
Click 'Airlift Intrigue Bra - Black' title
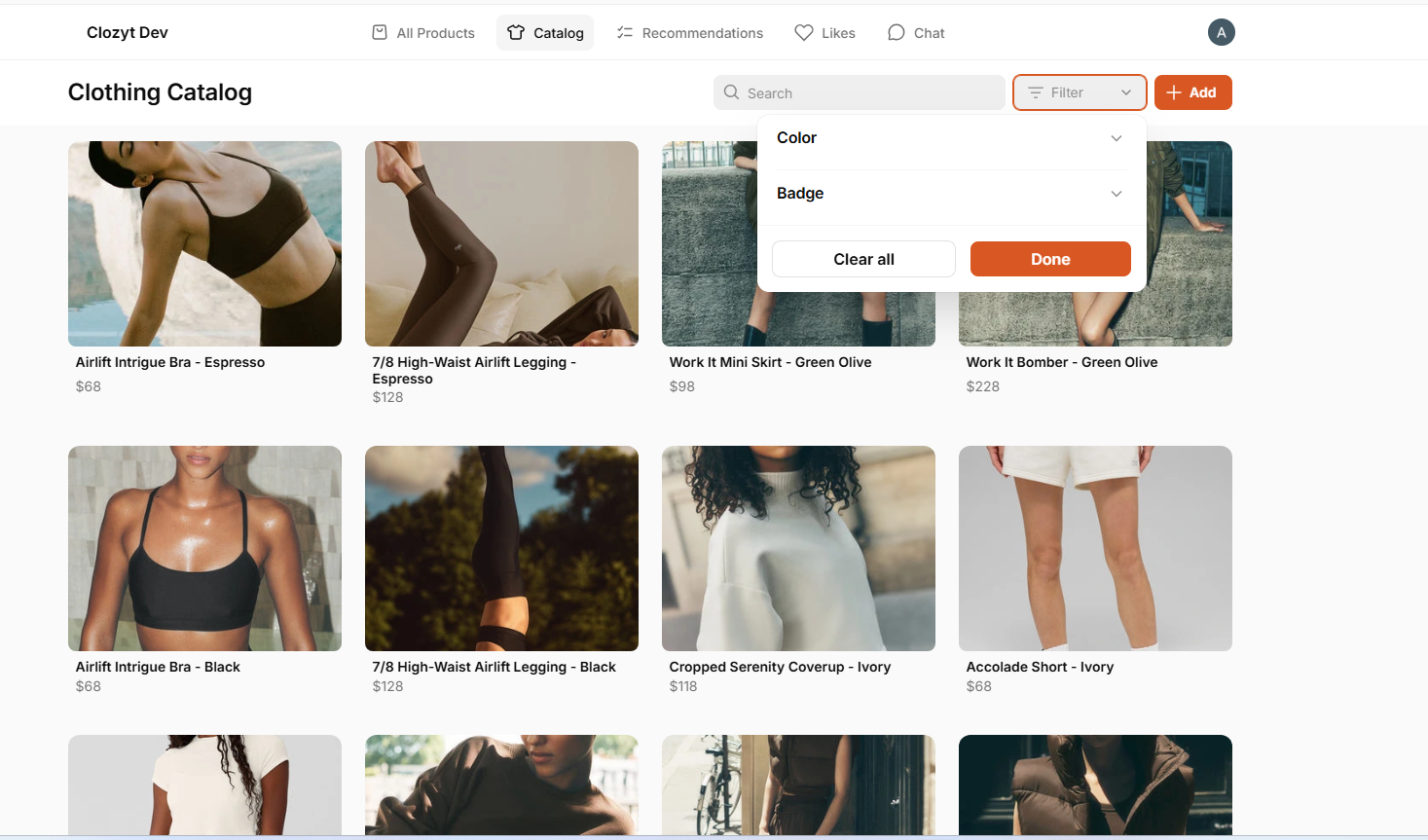tap(158, 667)
